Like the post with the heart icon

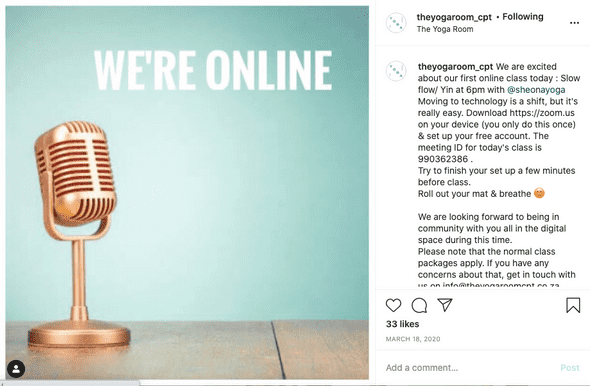coord(393,305)
